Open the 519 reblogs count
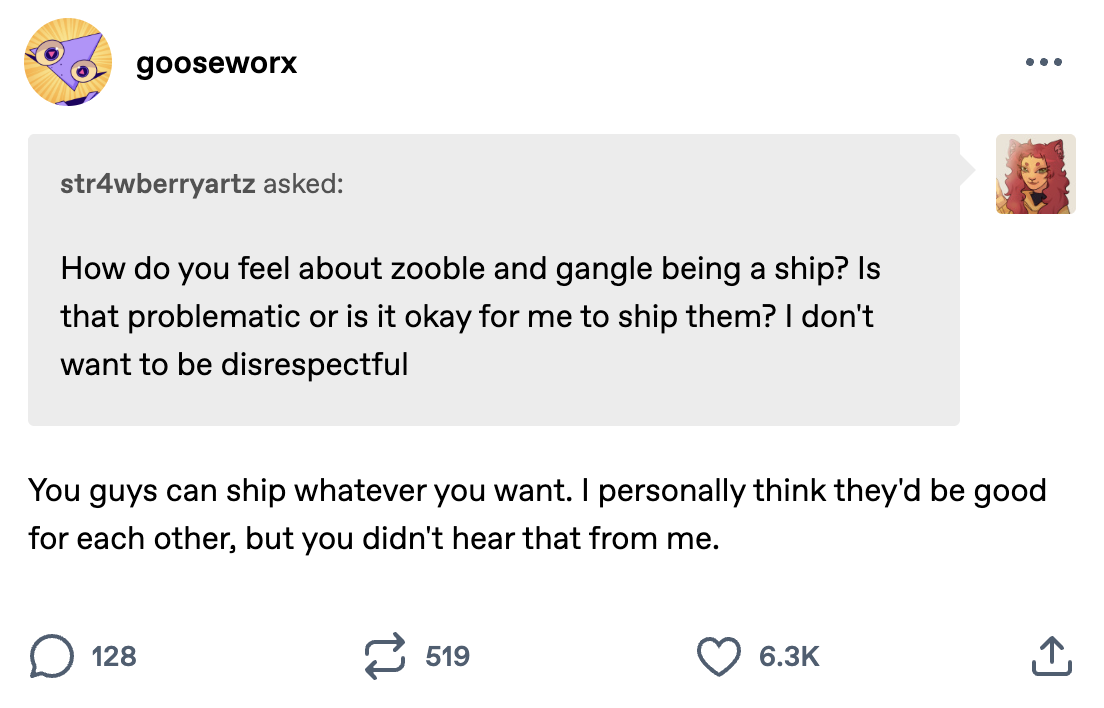The width and height of the screenshot is (1104, 708). 447,656
